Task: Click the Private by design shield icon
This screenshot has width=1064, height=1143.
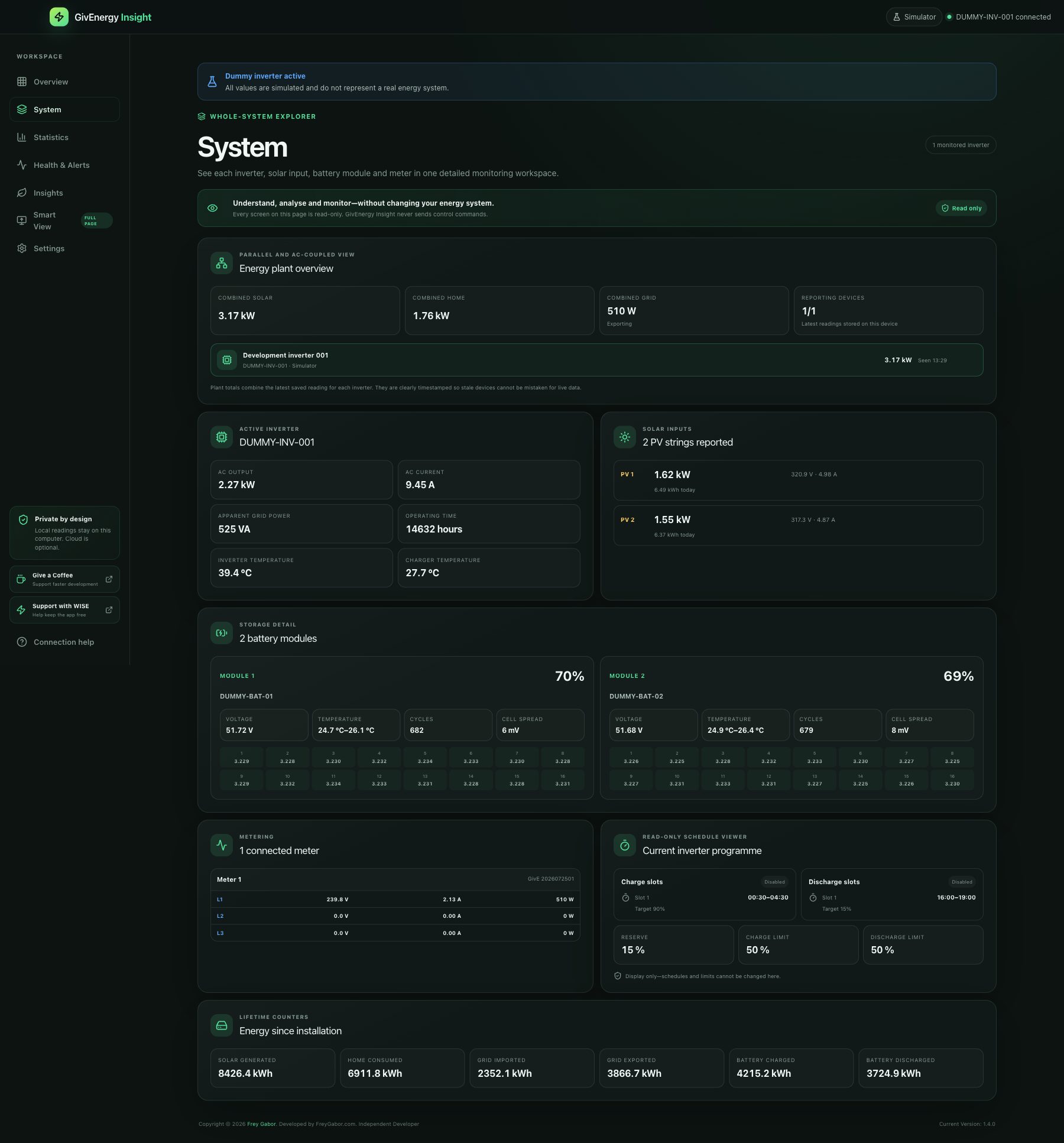Action: [23, 519]
